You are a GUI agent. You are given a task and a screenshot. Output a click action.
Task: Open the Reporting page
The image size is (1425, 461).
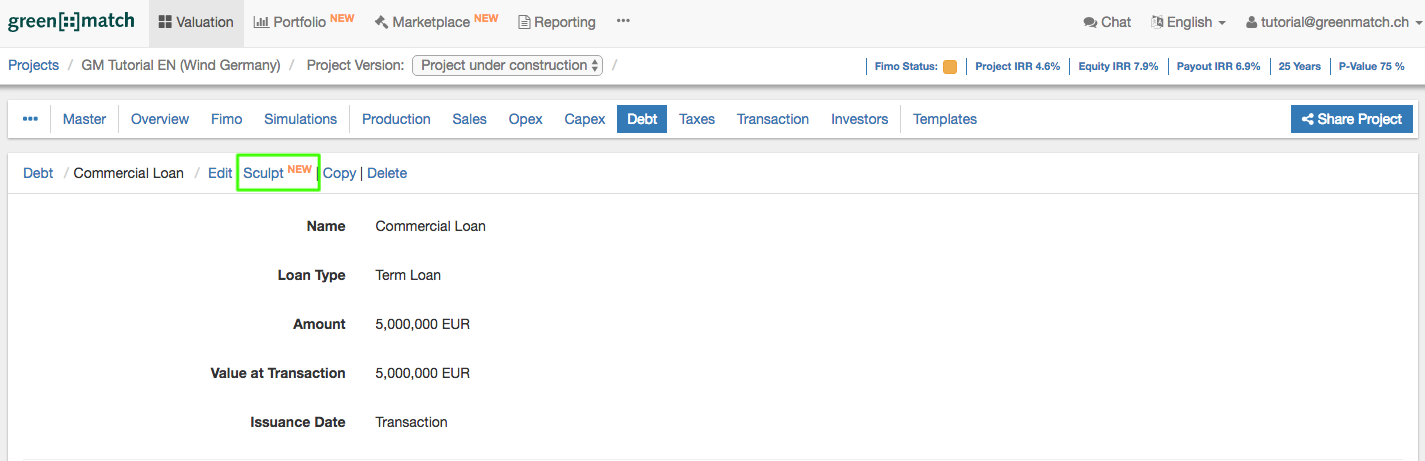coord(557,22)
